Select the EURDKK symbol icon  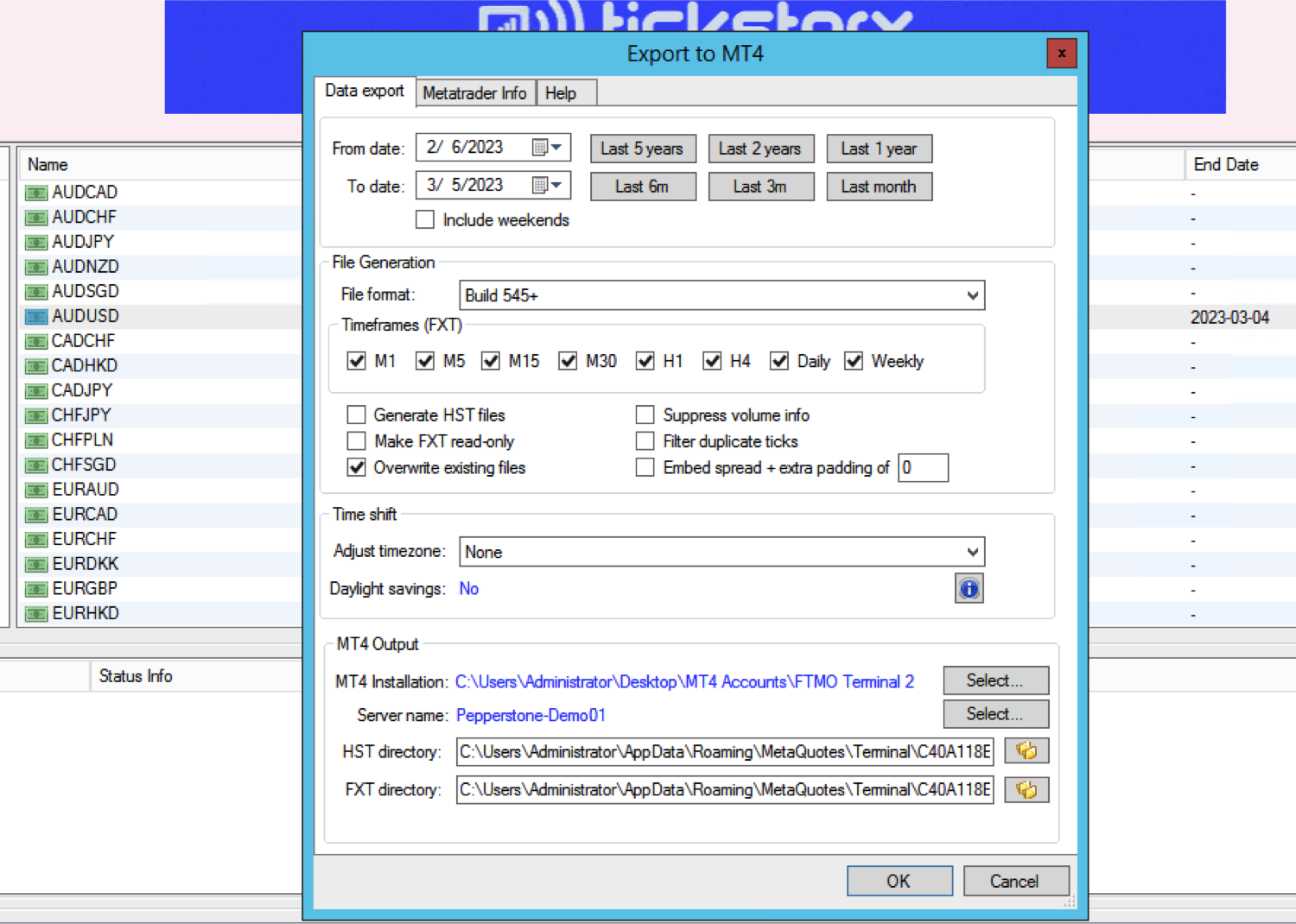point(36,564)
